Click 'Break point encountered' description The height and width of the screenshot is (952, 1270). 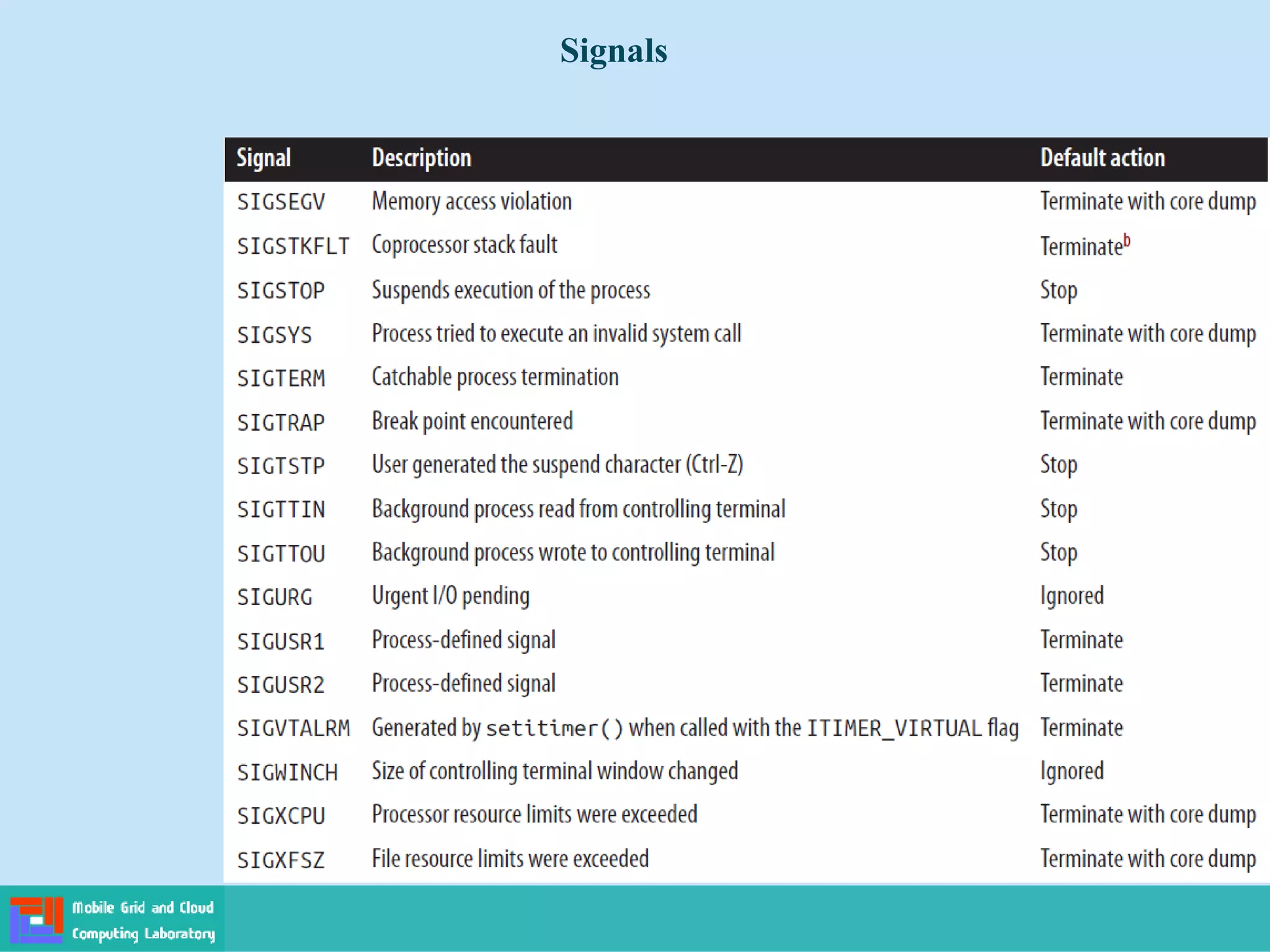(472, 421)
